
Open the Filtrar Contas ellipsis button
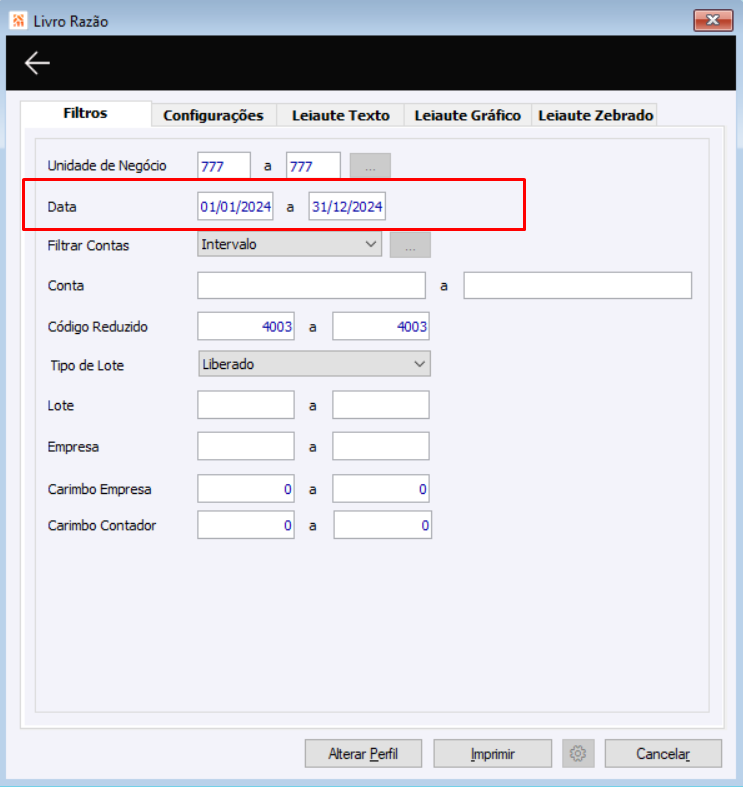coord(410,245)
